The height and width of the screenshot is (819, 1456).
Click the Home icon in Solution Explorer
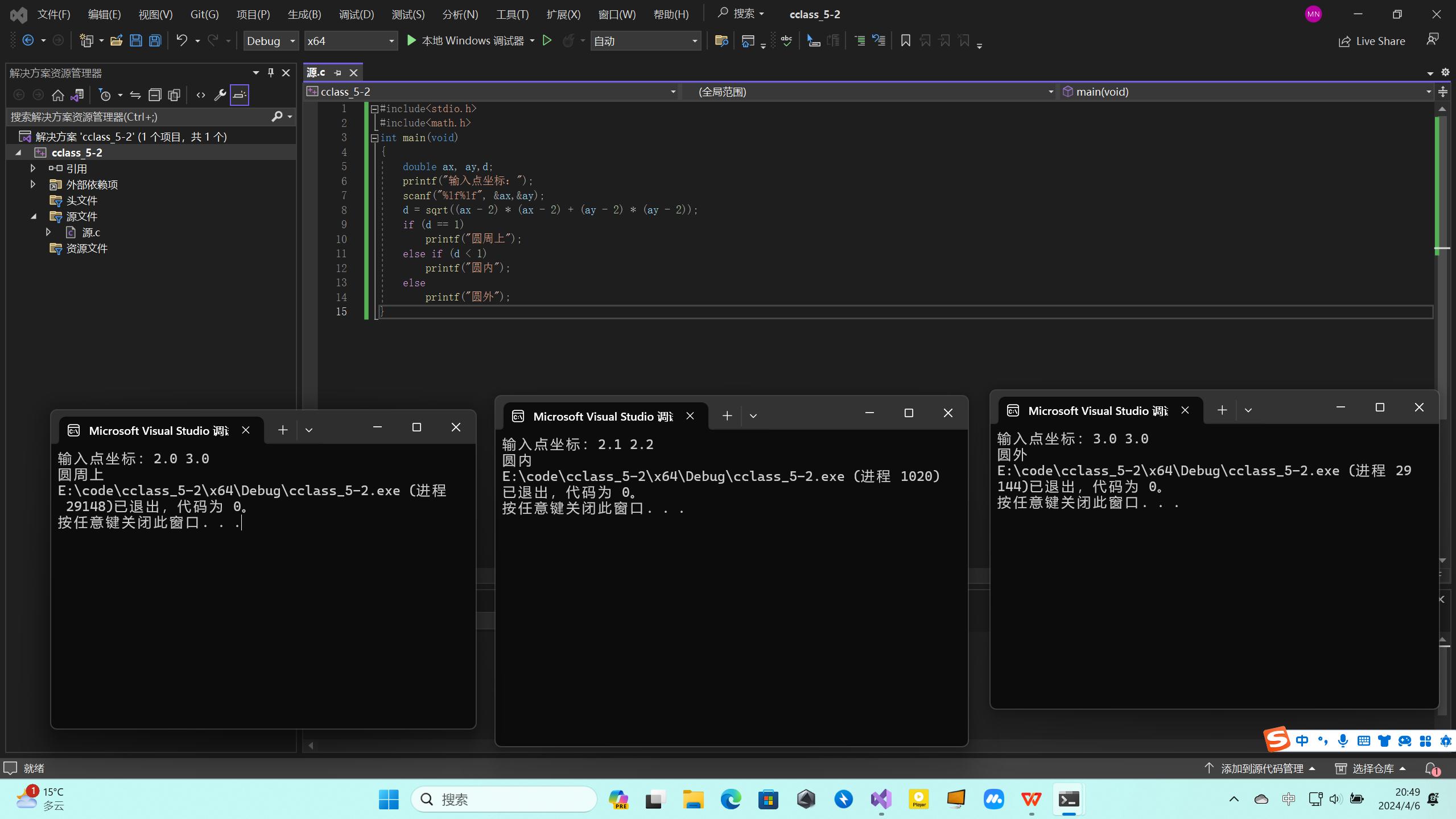(x=57, y=95)
